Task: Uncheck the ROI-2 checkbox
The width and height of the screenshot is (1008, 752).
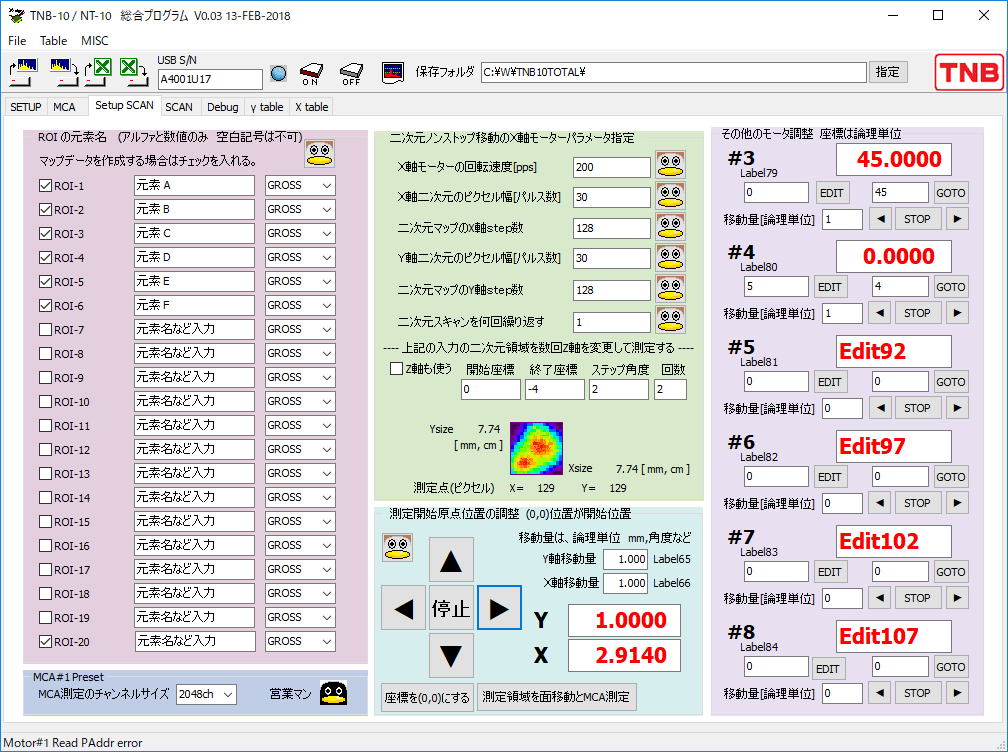Action: click(x=45, y=210)
